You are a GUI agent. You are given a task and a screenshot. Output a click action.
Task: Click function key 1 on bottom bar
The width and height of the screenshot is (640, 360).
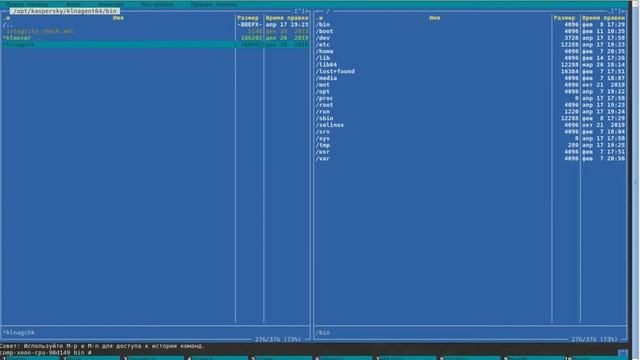31,358
